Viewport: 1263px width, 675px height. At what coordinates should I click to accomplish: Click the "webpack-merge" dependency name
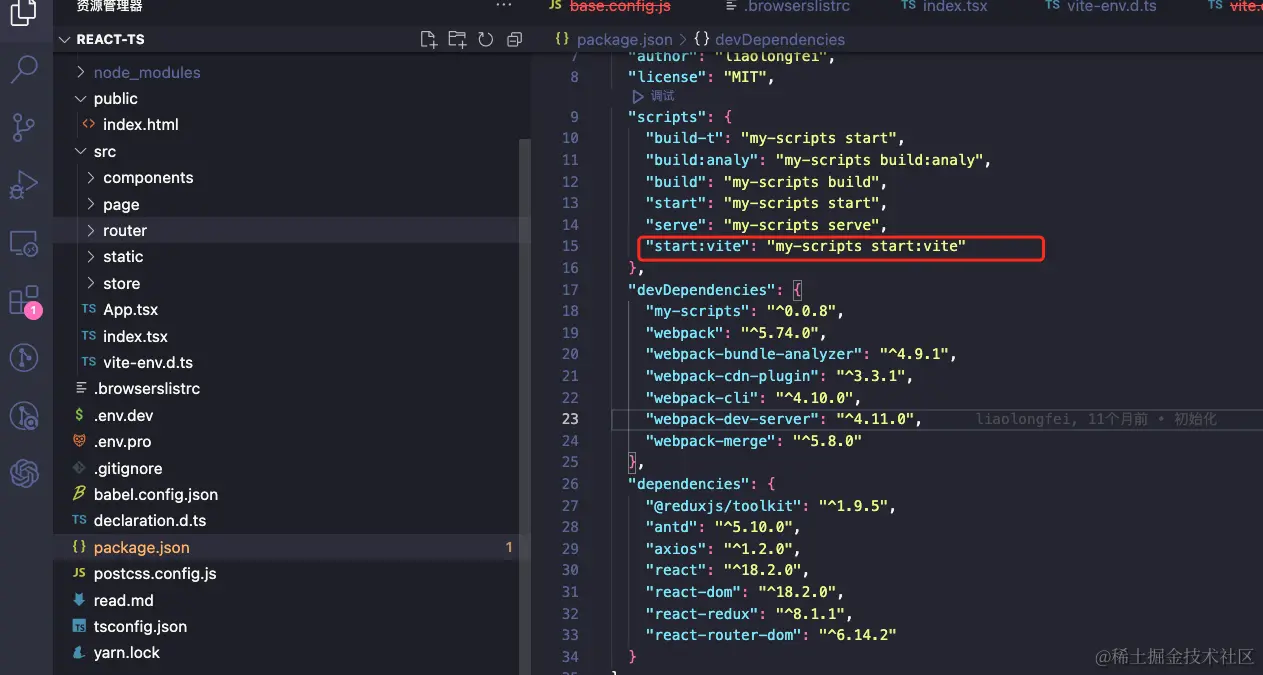tap(710, 441)
